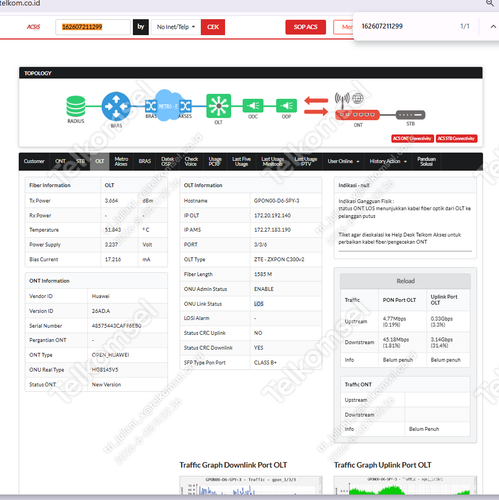
Task: Click the wireless antenna icon above ONT
Action: pos(342,99)
